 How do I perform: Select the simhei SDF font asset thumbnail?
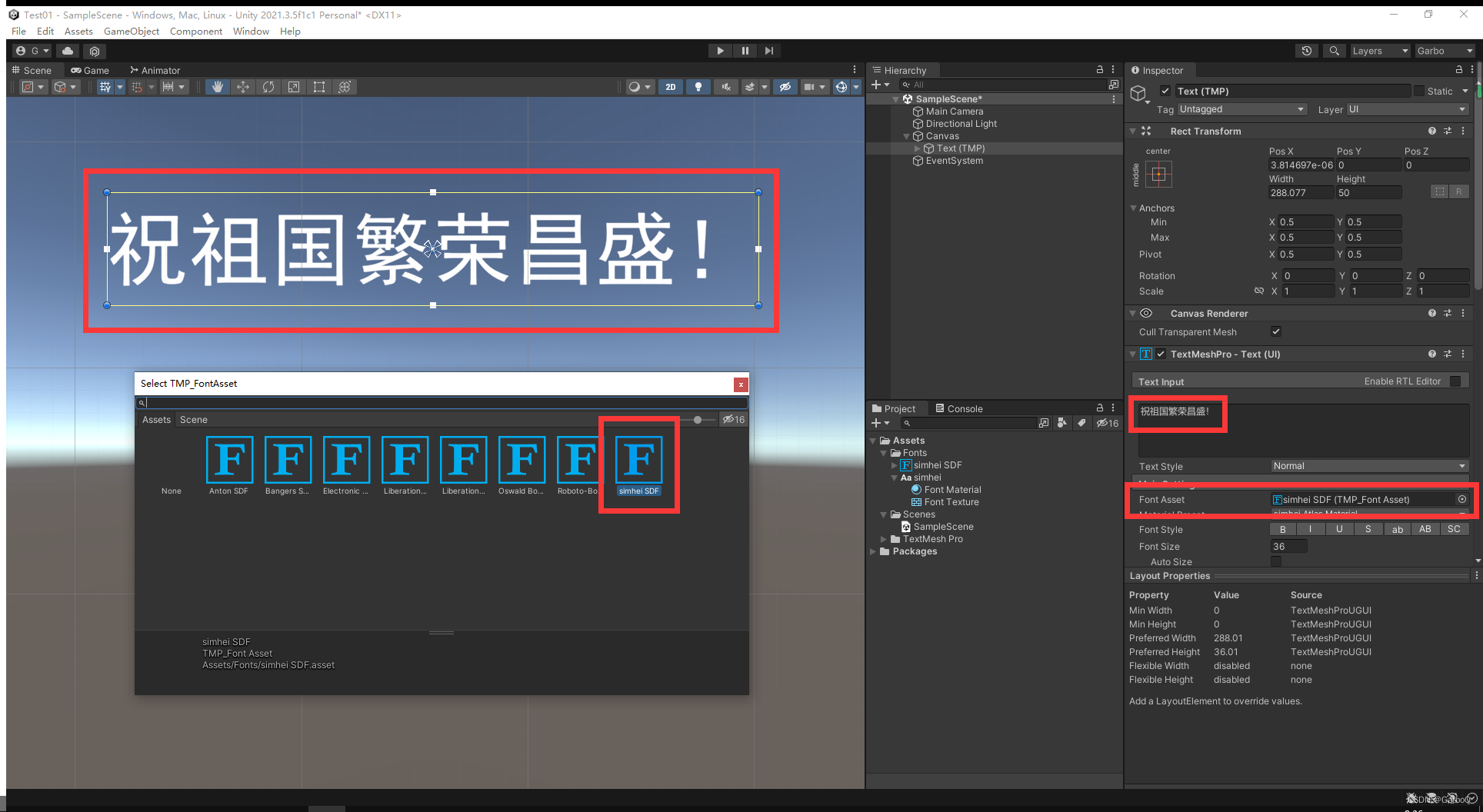[x=638, y=459]
